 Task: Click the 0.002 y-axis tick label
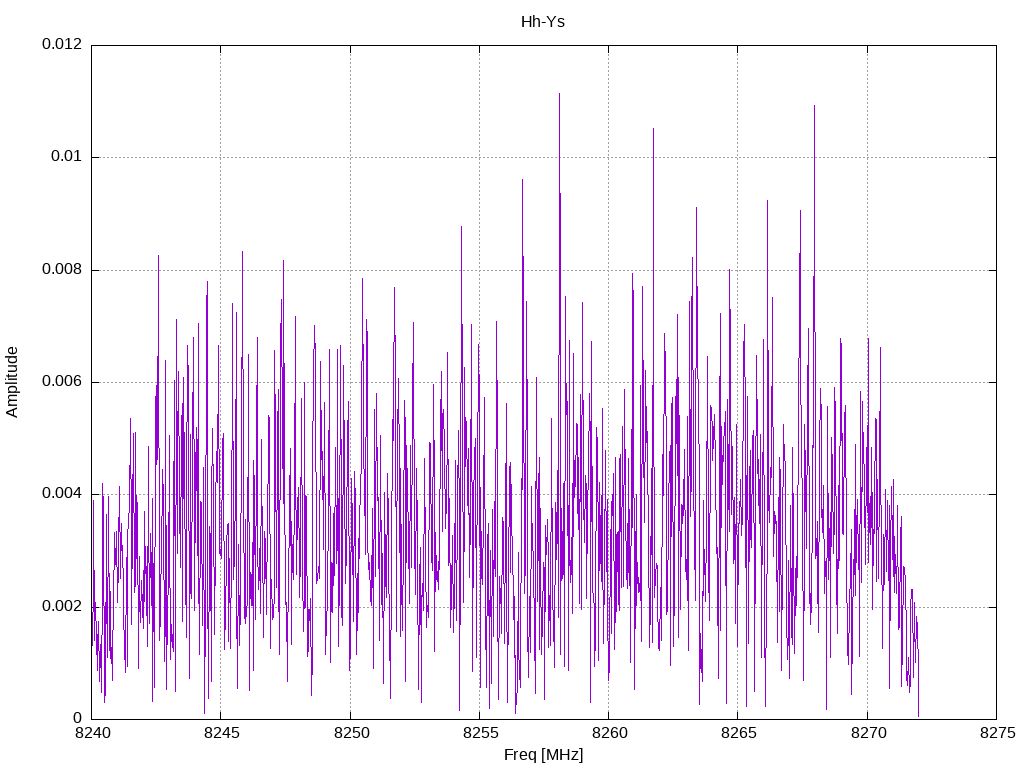[62, 606]
